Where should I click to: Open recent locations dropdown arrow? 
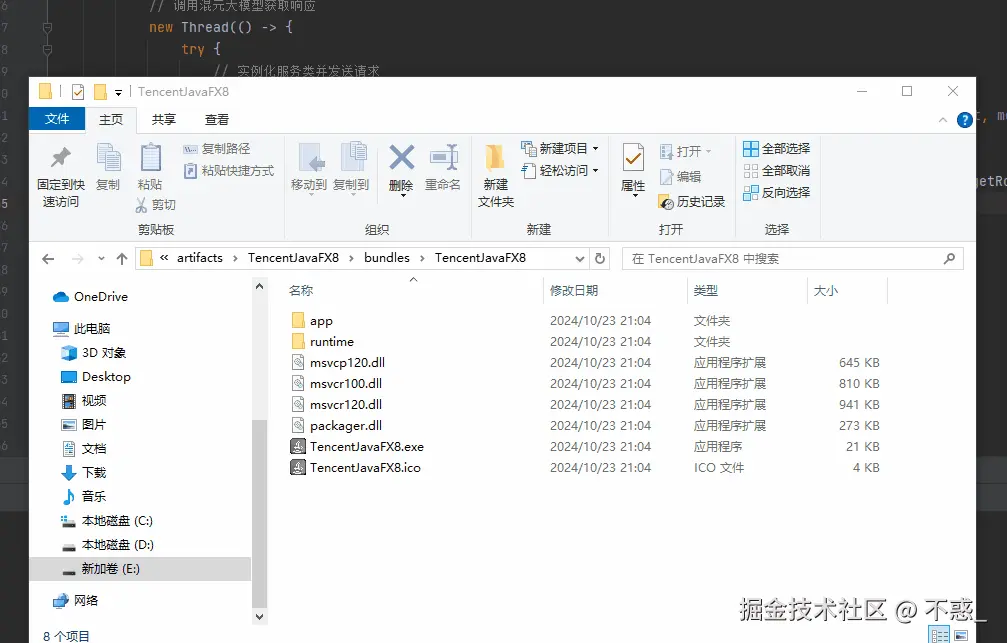coord(101,259)
